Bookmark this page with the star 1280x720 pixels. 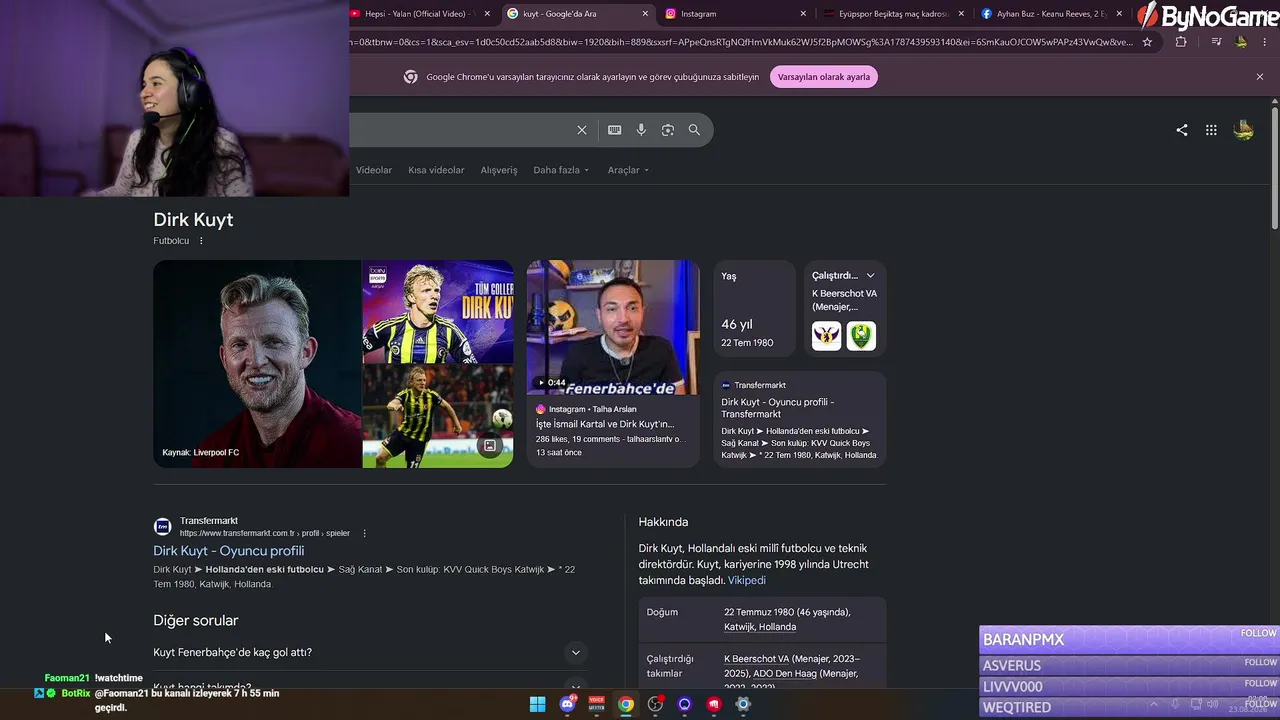point(1147,42)
